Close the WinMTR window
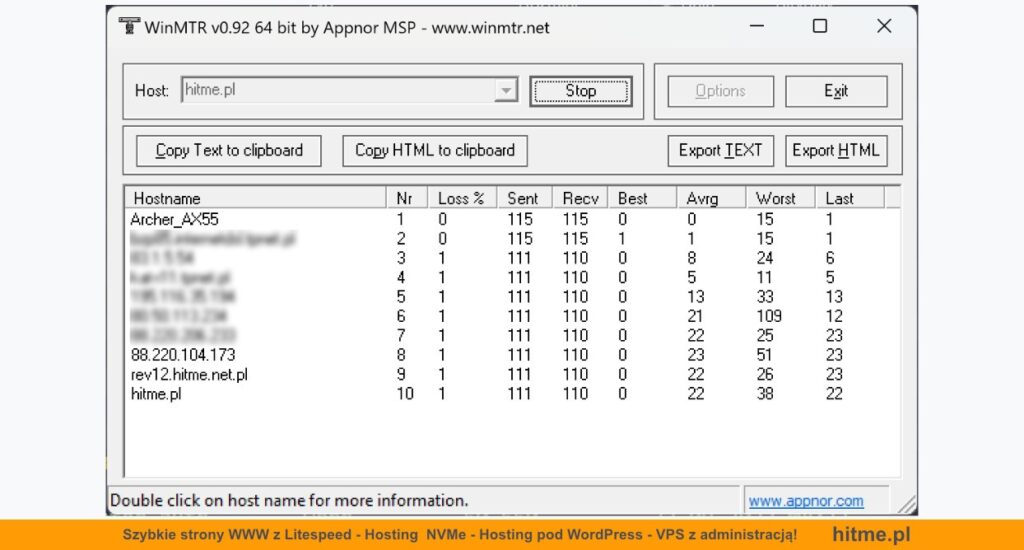 pyautogui.click(x=884, y=26)
